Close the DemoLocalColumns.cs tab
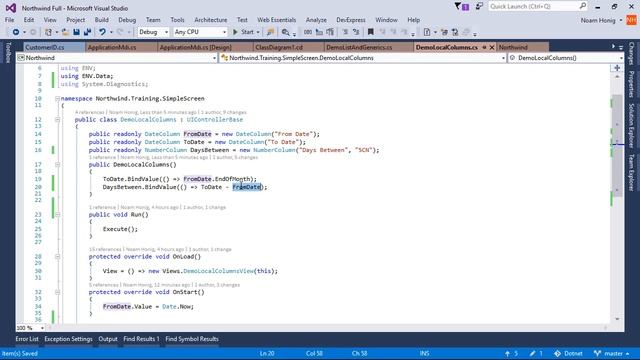 492,47
